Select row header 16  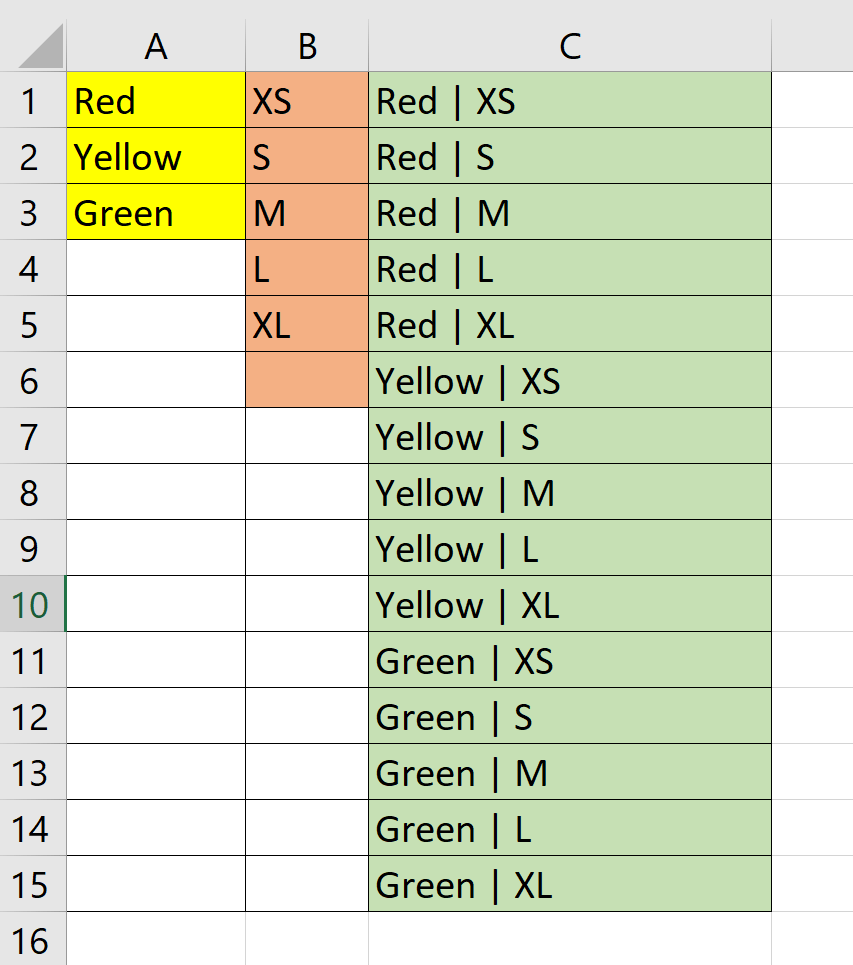point(30,938)
